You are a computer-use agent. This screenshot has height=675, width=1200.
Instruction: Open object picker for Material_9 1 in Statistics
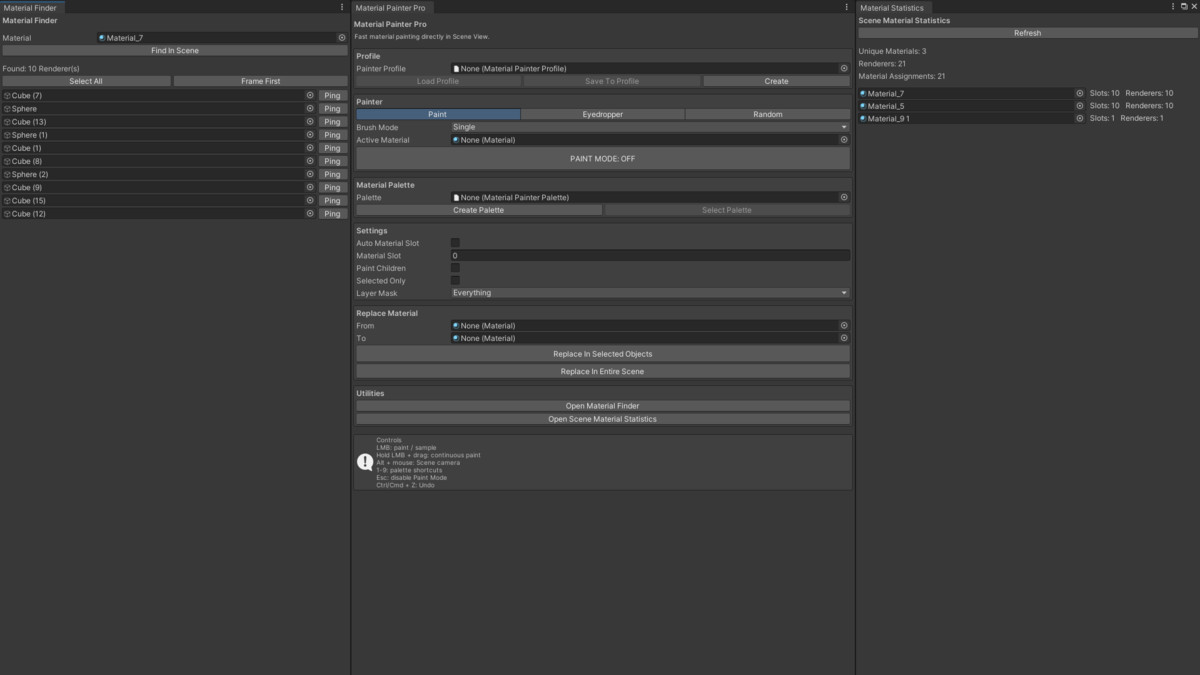coord(1080,118)
